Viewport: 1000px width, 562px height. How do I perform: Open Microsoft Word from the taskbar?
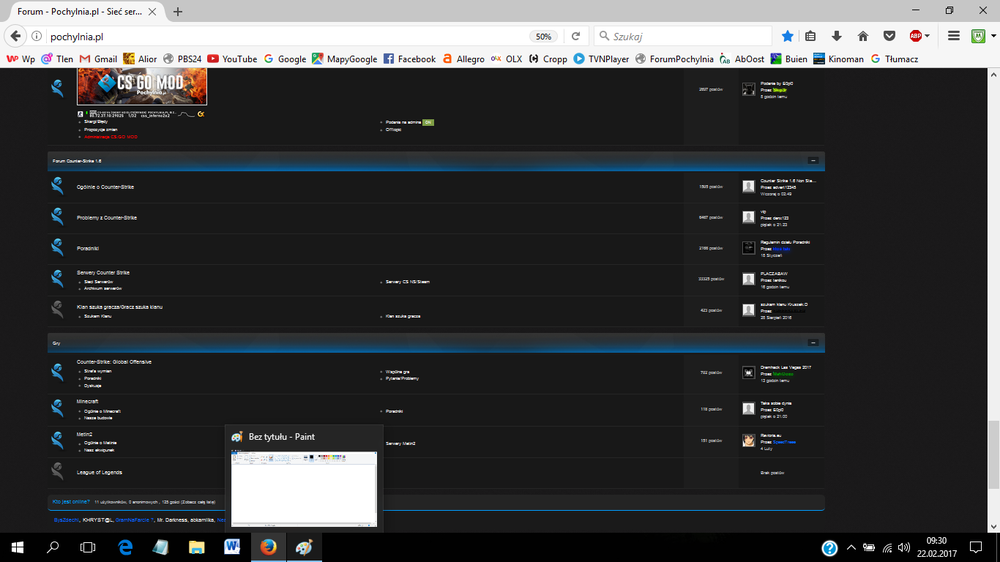(232, 547)
